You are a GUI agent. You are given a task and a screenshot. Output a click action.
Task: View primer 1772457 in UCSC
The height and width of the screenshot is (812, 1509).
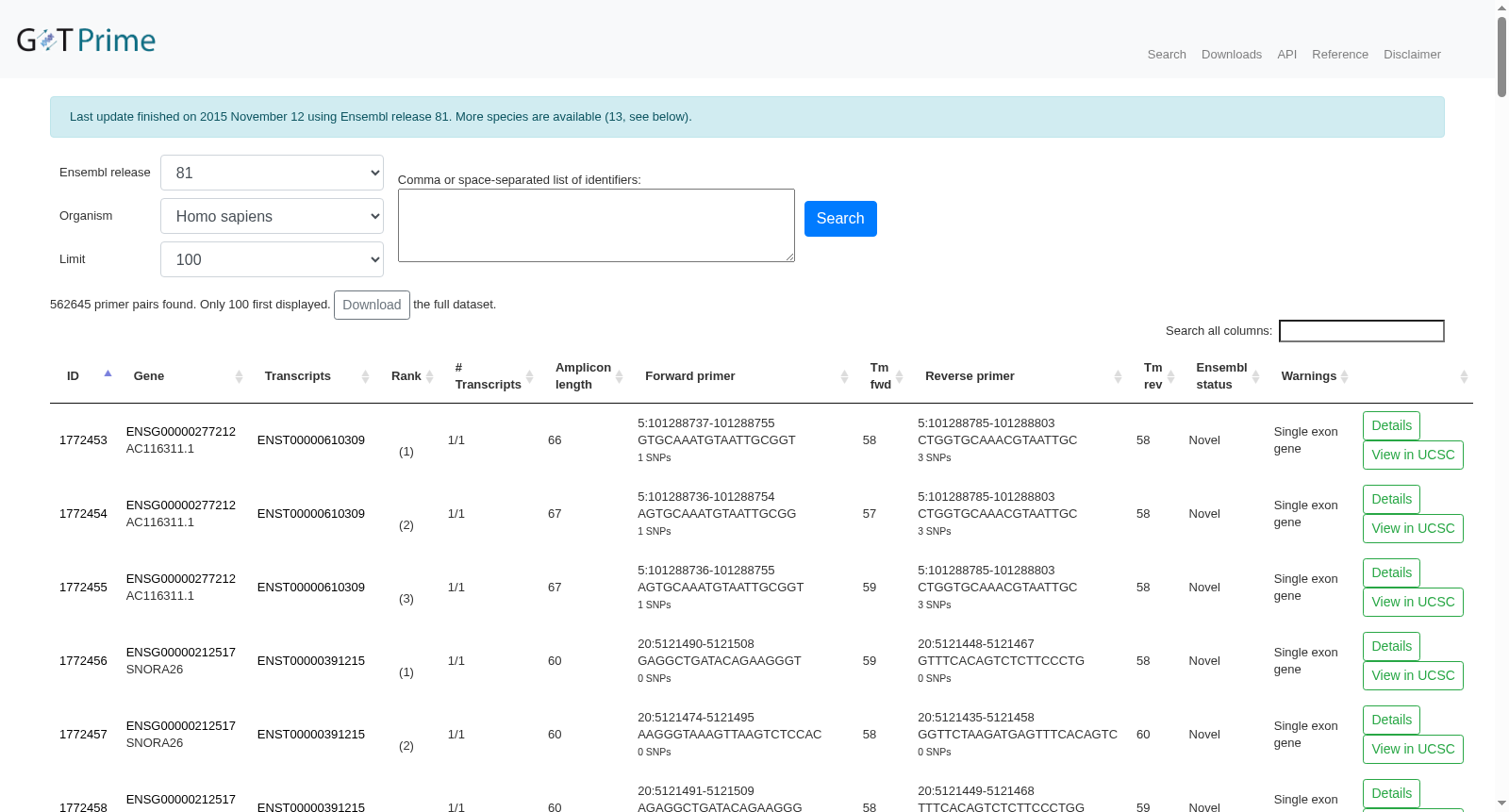[x=1413, y=749]
